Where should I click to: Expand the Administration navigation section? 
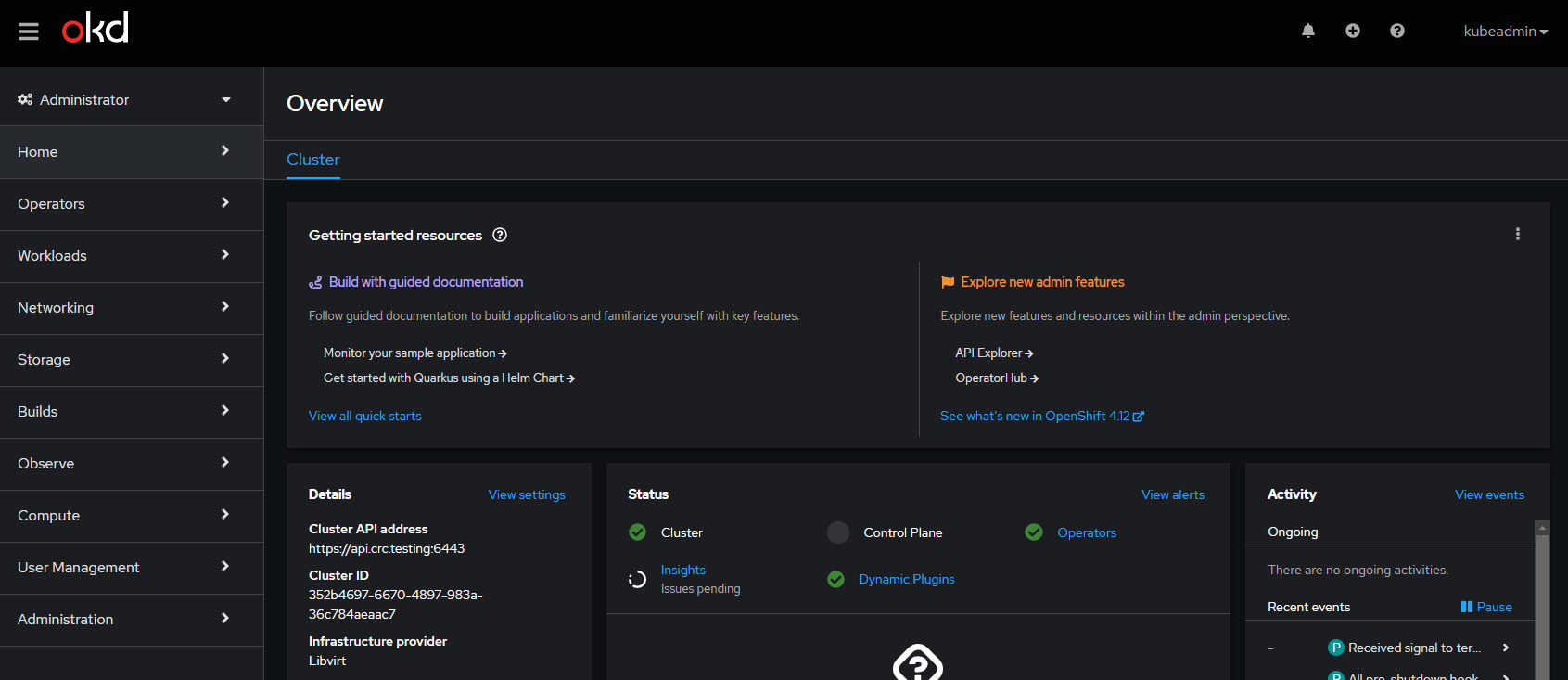pos(132,620)
